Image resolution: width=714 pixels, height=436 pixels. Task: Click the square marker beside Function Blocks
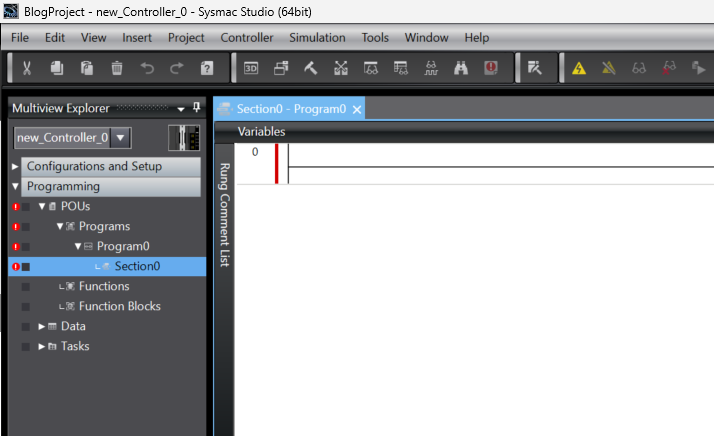26,307
